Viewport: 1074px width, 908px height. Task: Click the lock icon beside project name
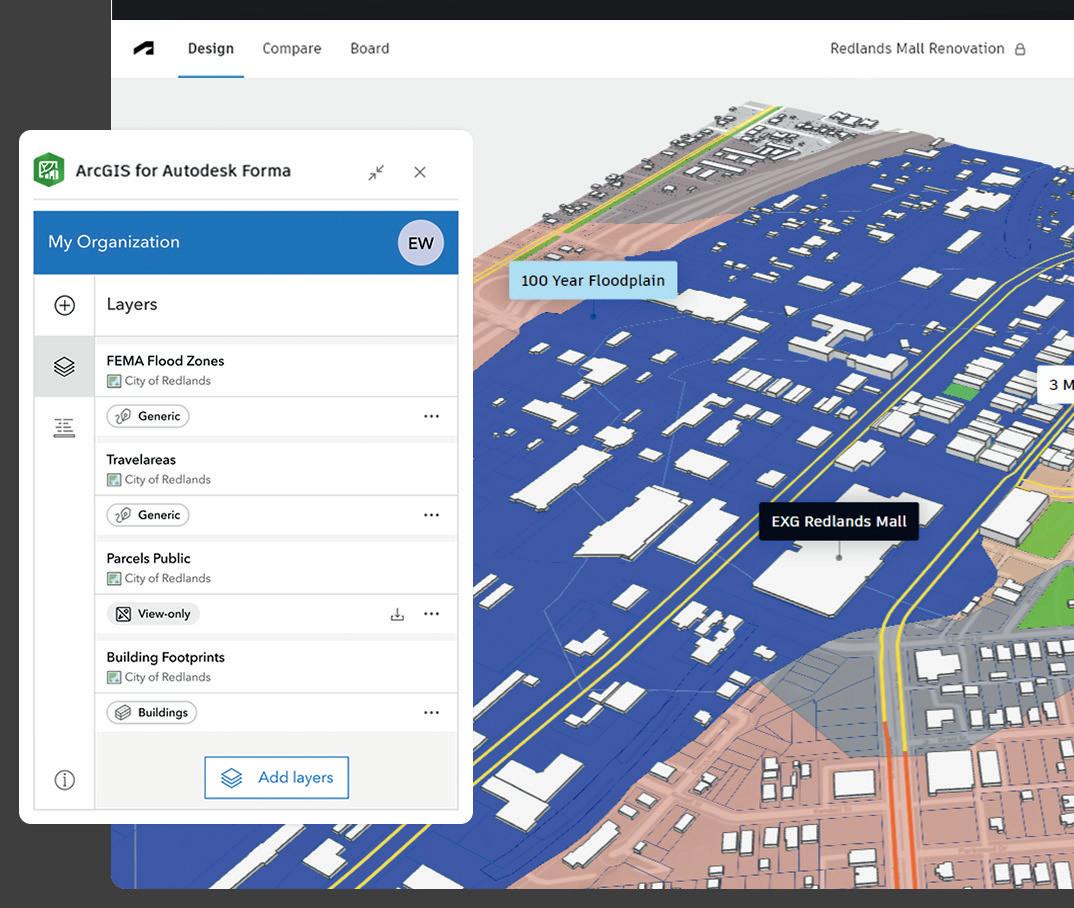[x=1020, y=49]
